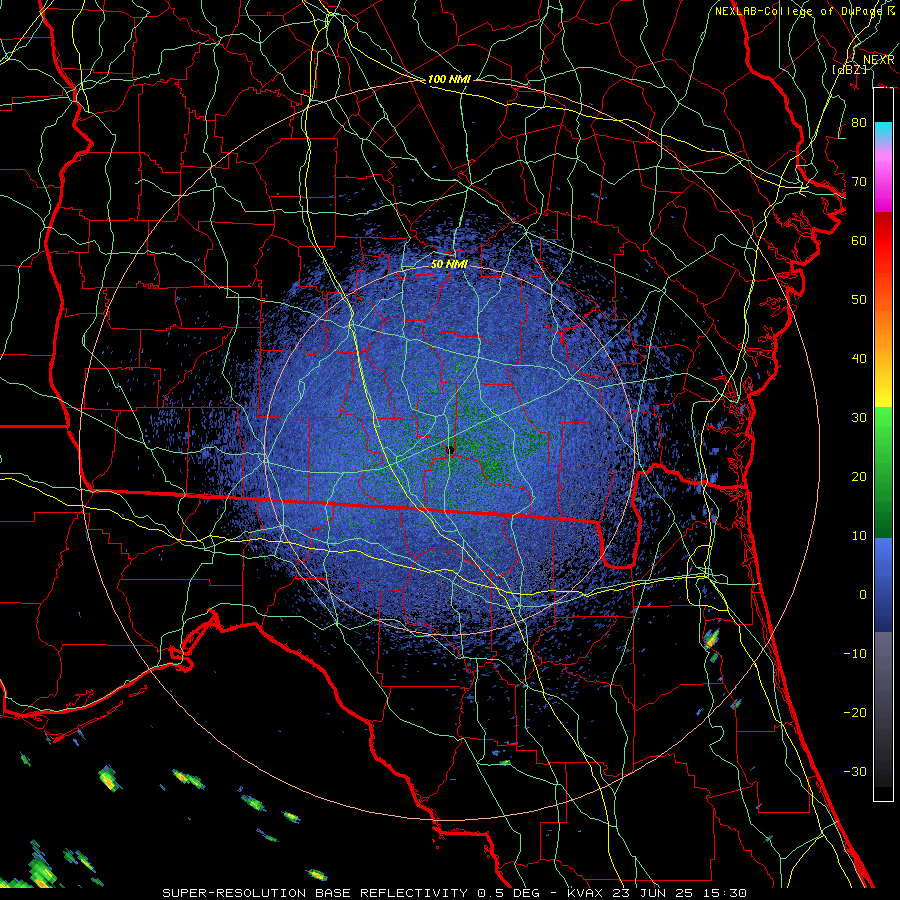The height and width of the screenshot is (900, 900).
Task: Click the "-30" value on the dBZ scale
Action: click(x=855, y=771)
